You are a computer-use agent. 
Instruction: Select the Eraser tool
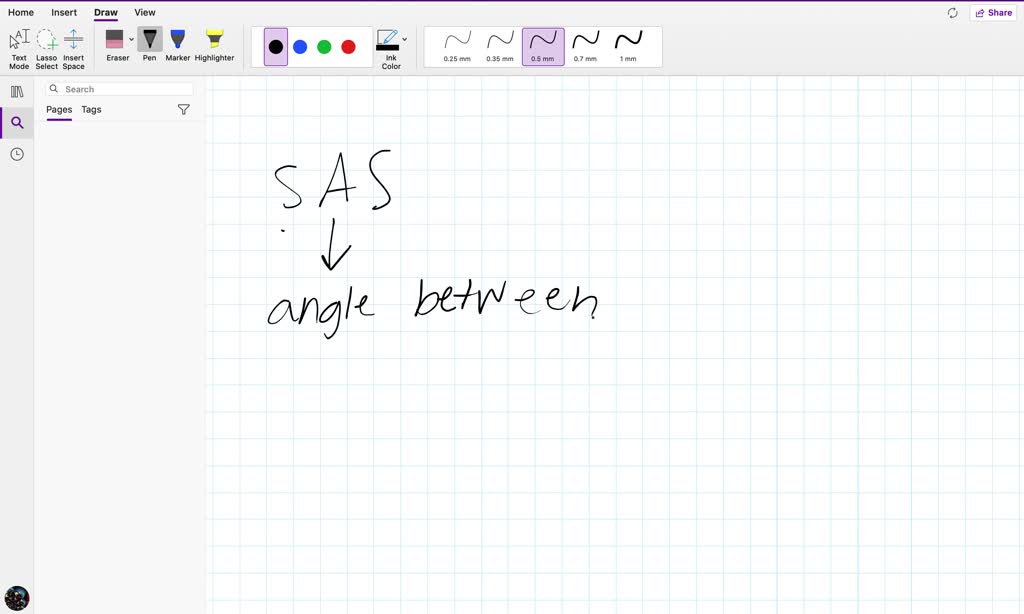(117, 45)
